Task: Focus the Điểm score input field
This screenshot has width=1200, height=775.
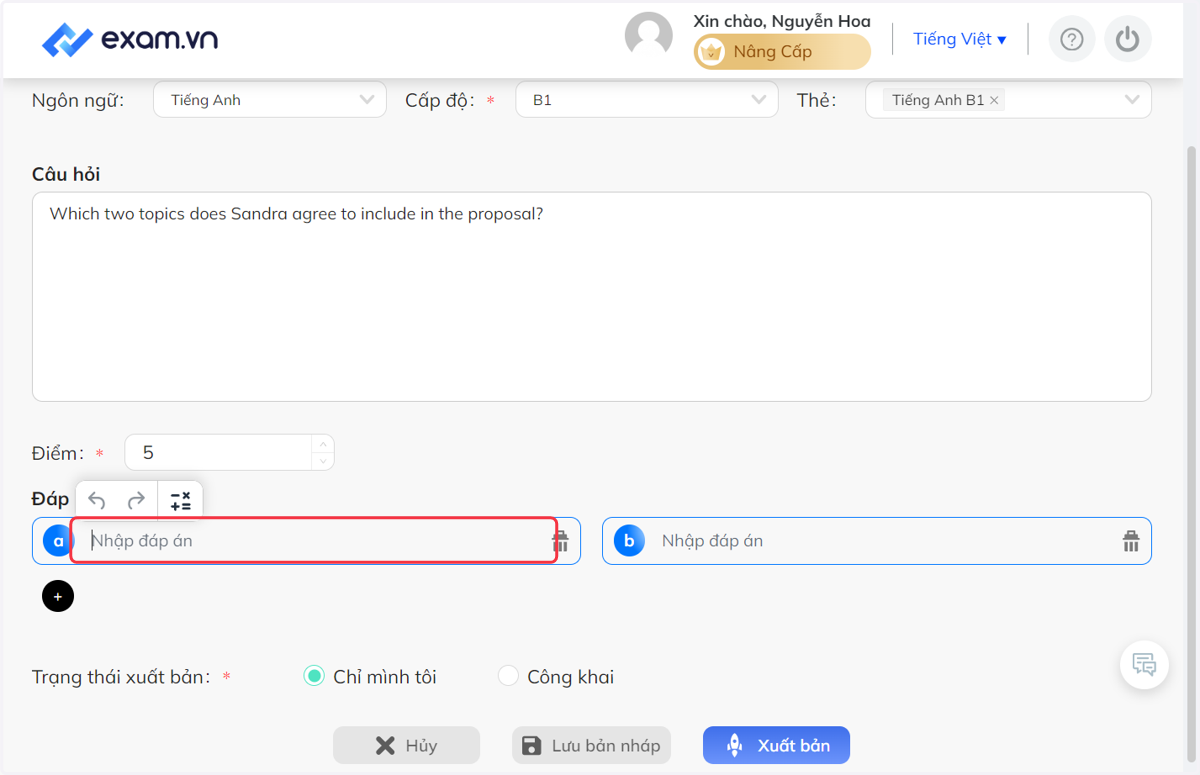Action: (x=220, y=453)
